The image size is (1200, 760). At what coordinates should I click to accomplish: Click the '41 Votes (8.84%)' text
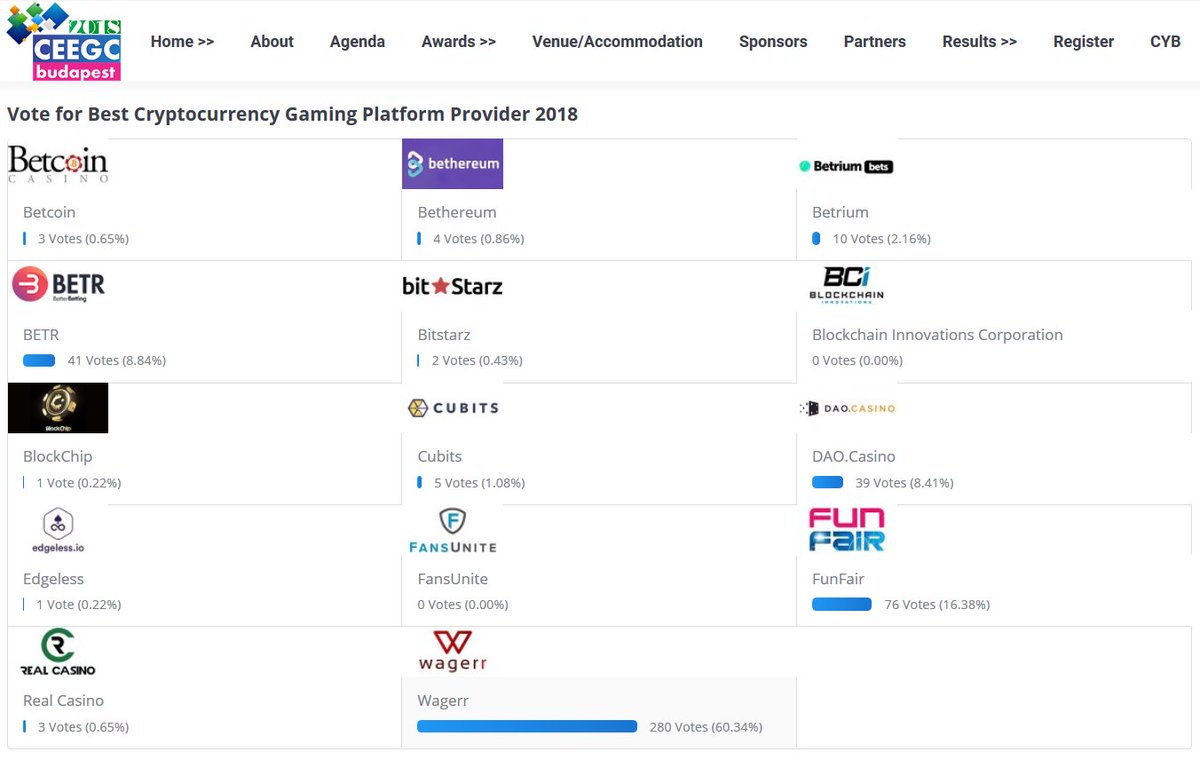click(116, 360)
